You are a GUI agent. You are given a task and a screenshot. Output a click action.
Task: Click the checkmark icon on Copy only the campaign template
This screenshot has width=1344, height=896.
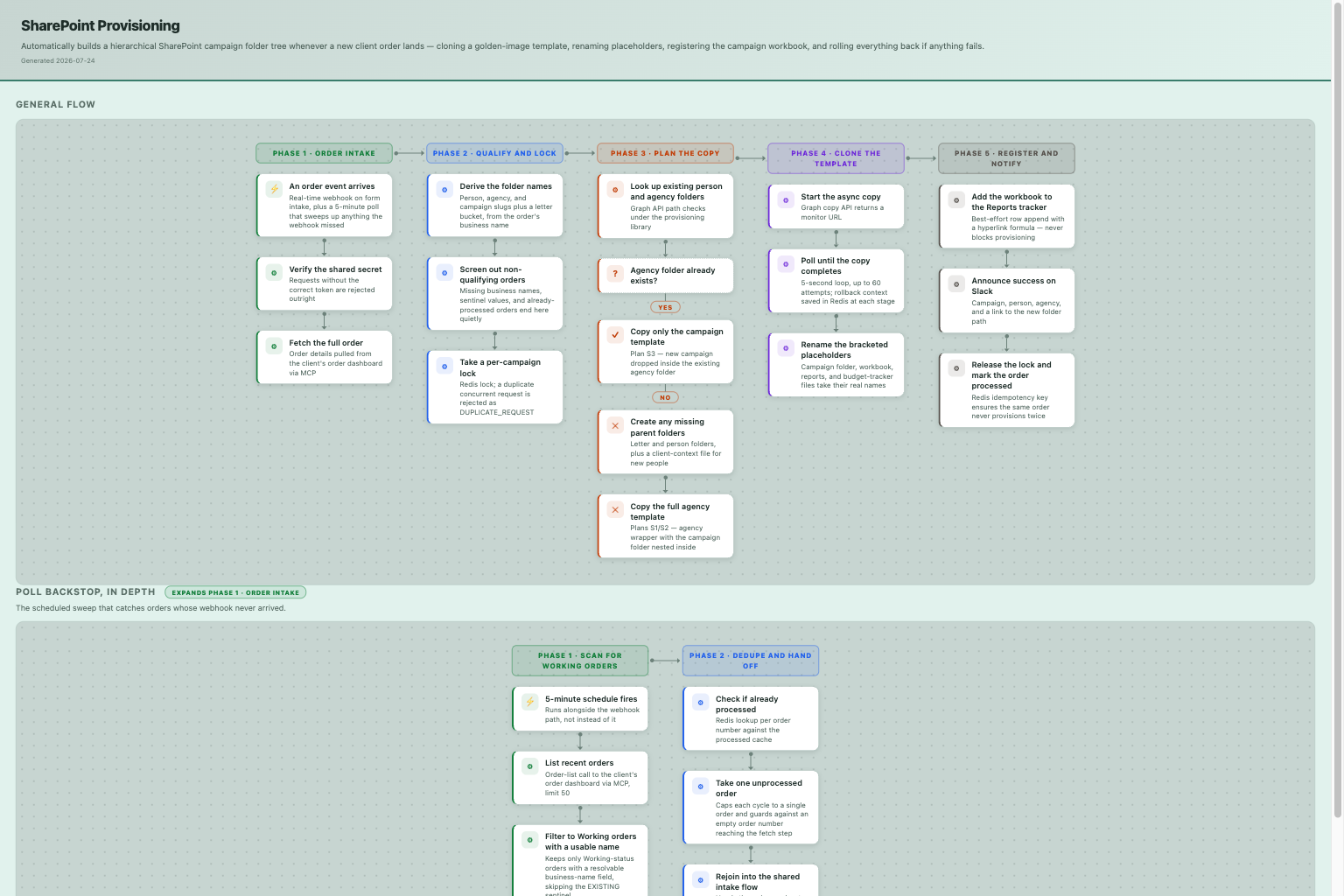(615, 334)
